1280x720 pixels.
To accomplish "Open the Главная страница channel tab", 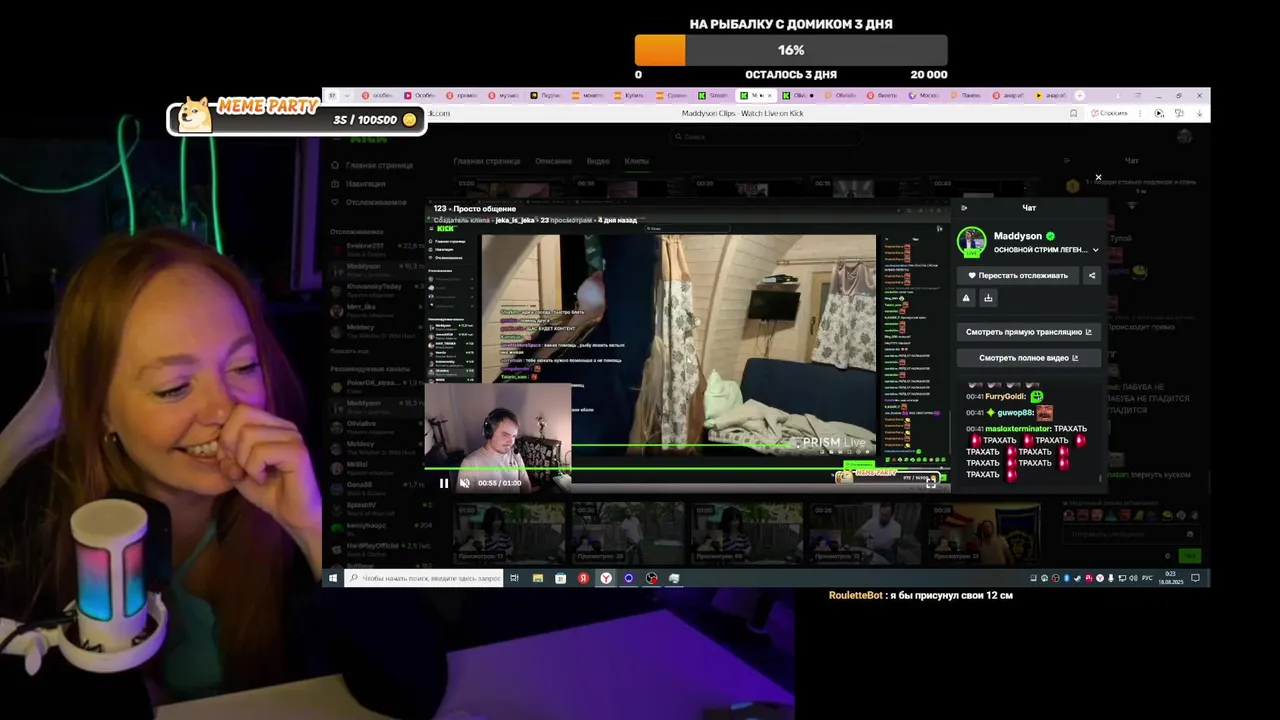I will (x=488, y=161).
